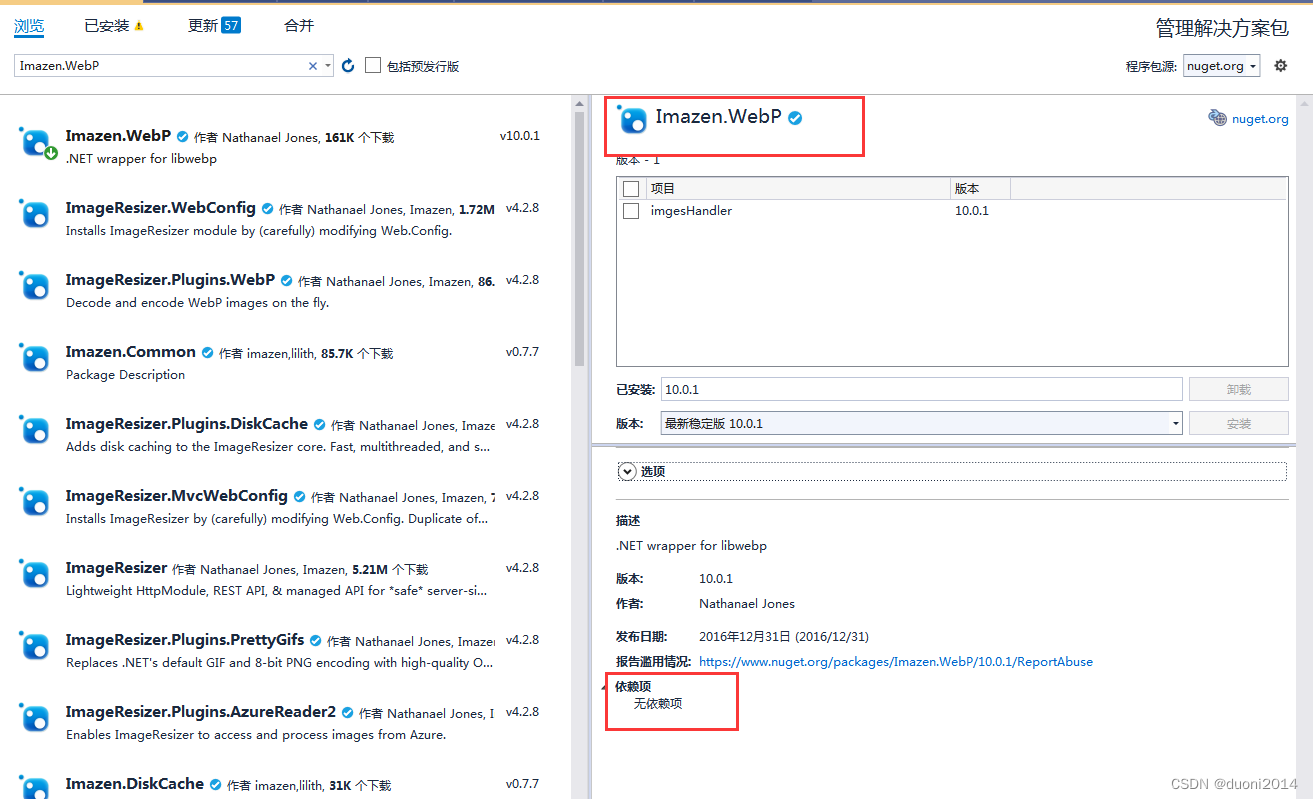This screenshot has height=799, width=1313.
Task: Click the 安装 button
Action: [1238, 423]
